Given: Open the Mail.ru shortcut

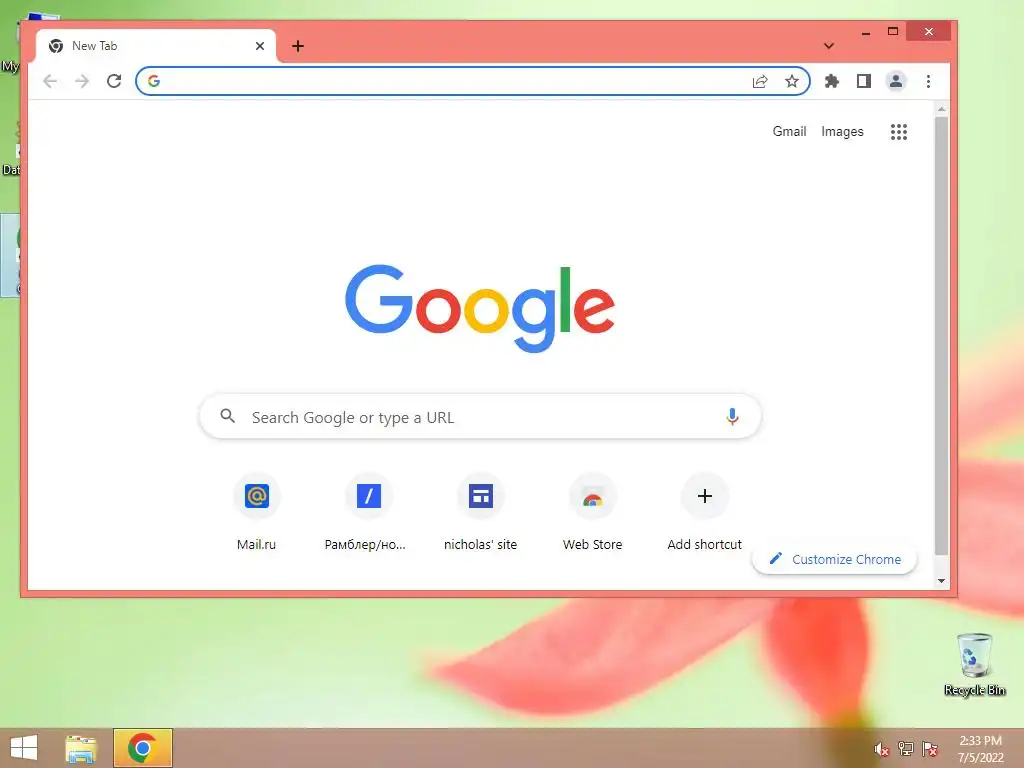Looking at the screenshot, I should point(257,512).
